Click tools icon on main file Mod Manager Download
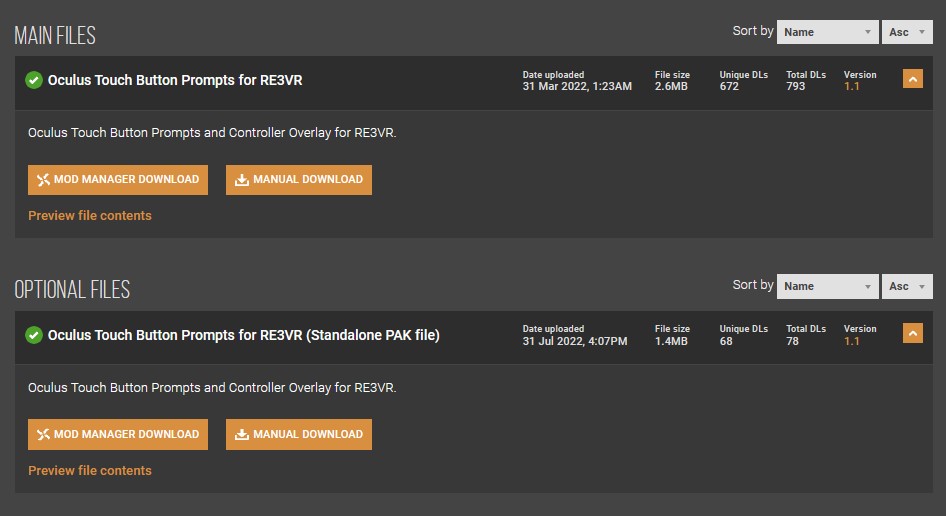Viewport: 946px width, 516px height. pos(43,180)
